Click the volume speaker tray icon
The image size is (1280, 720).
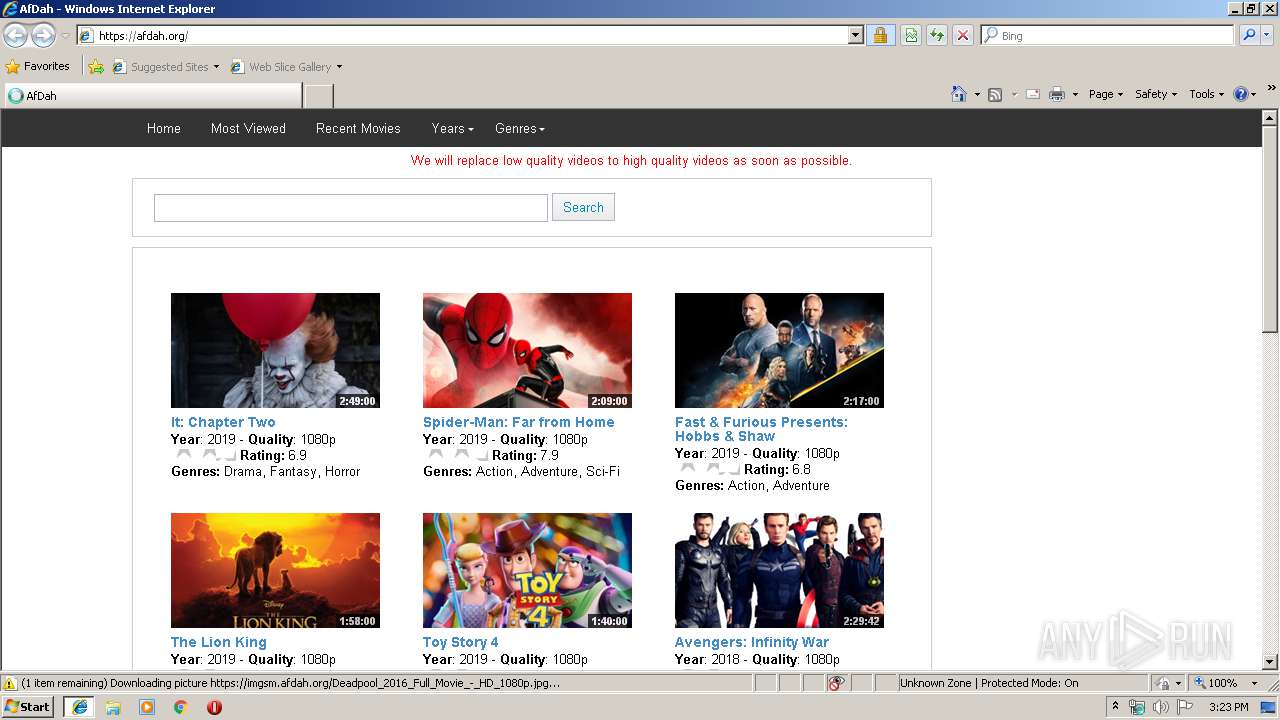(1160, 707)
